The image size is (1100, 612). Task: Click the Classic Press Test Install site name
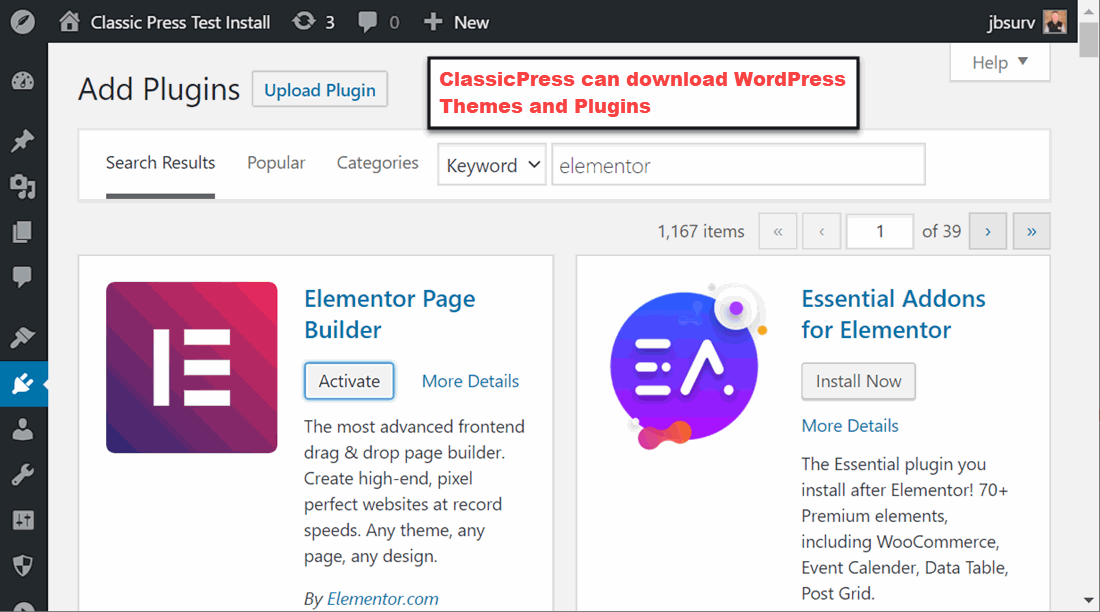tap(180, 22)
